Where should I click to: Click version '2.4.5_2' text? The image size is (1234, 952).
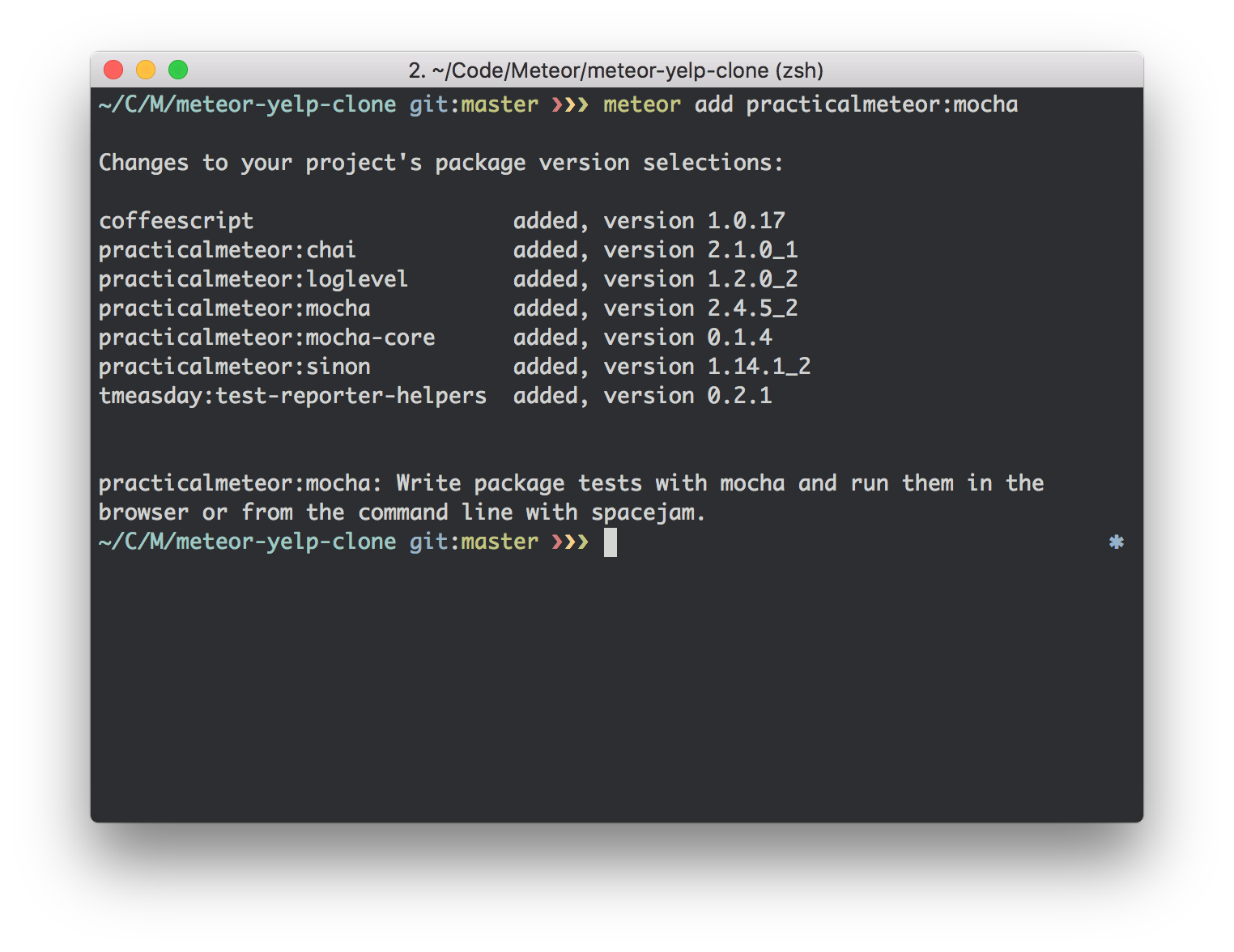pyautogui.click(x=753, y=308)
